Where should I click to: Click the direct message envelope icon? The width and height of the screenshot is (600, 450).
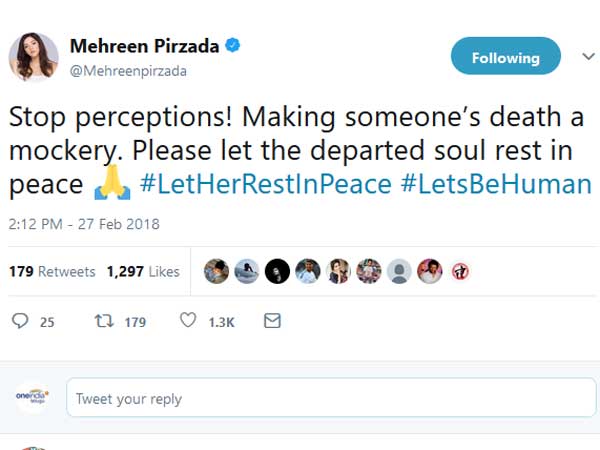[272, 321]
